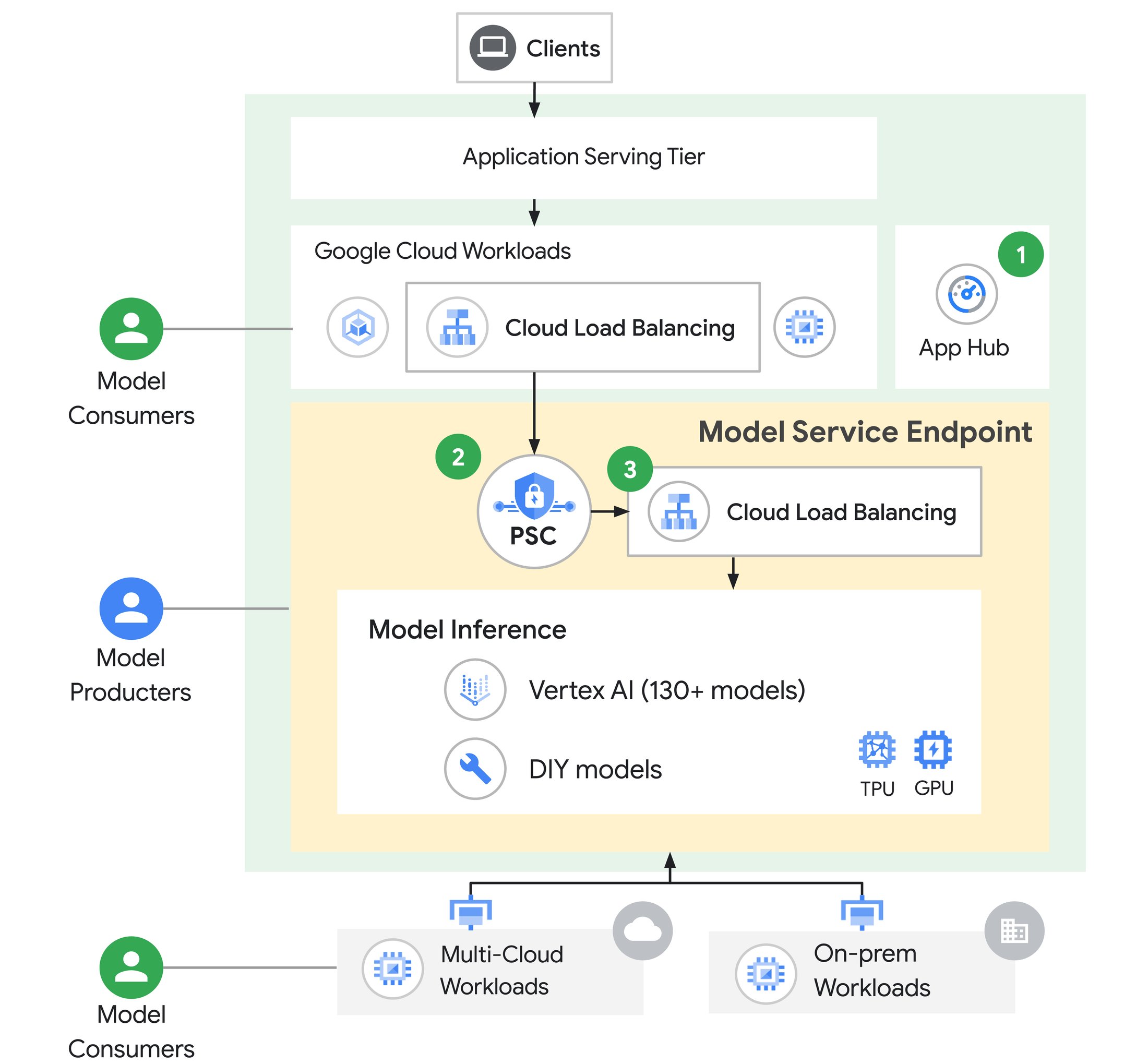Click the Google Cloud Workloads heading
This screenshot has width=1148, height=1064.
(x=442, y=251)
